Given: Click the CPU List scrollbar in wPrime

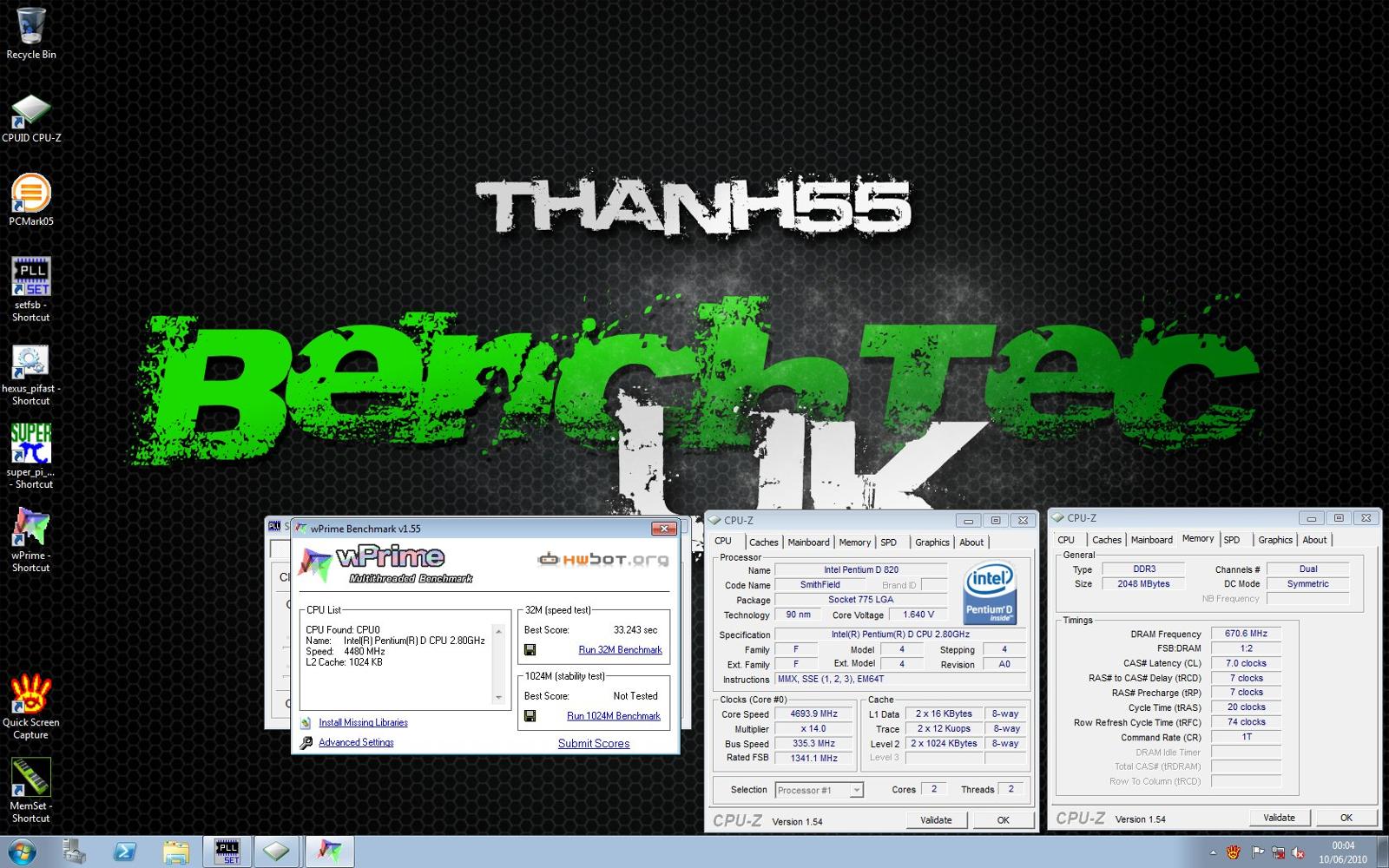Looking at the screenshot, I should coord(498,665).
